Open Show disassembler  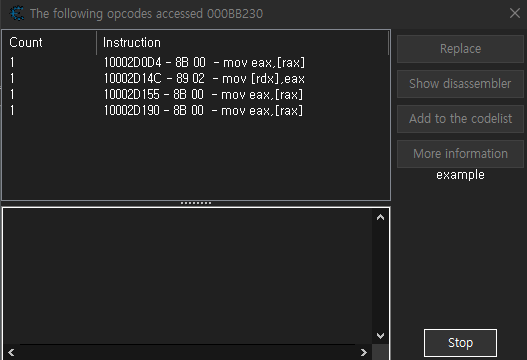(460, 84)
